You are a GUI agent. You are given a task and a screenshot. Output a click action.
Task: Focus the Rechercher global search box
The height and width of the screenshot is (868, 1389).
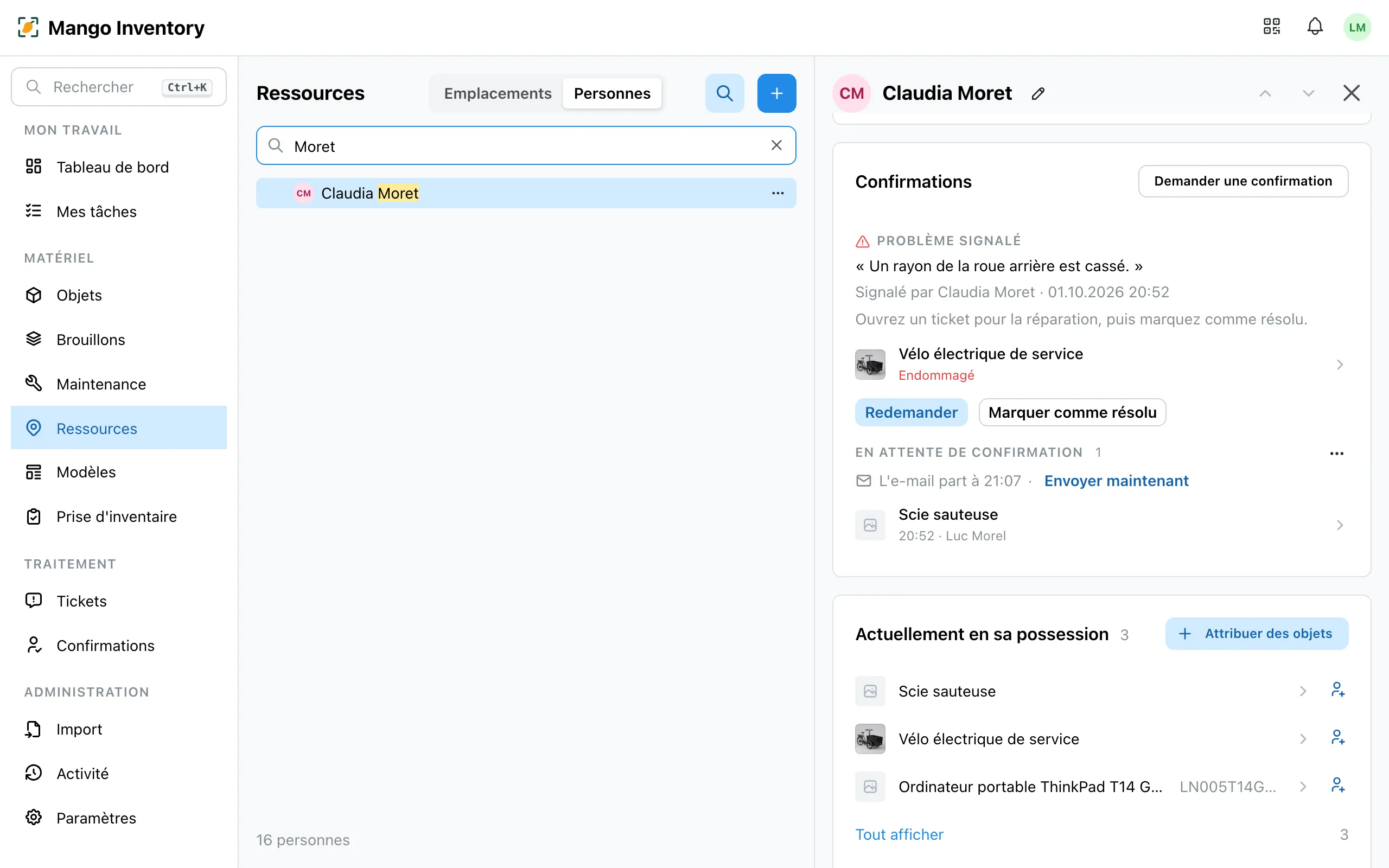click(x=119, y=87)
